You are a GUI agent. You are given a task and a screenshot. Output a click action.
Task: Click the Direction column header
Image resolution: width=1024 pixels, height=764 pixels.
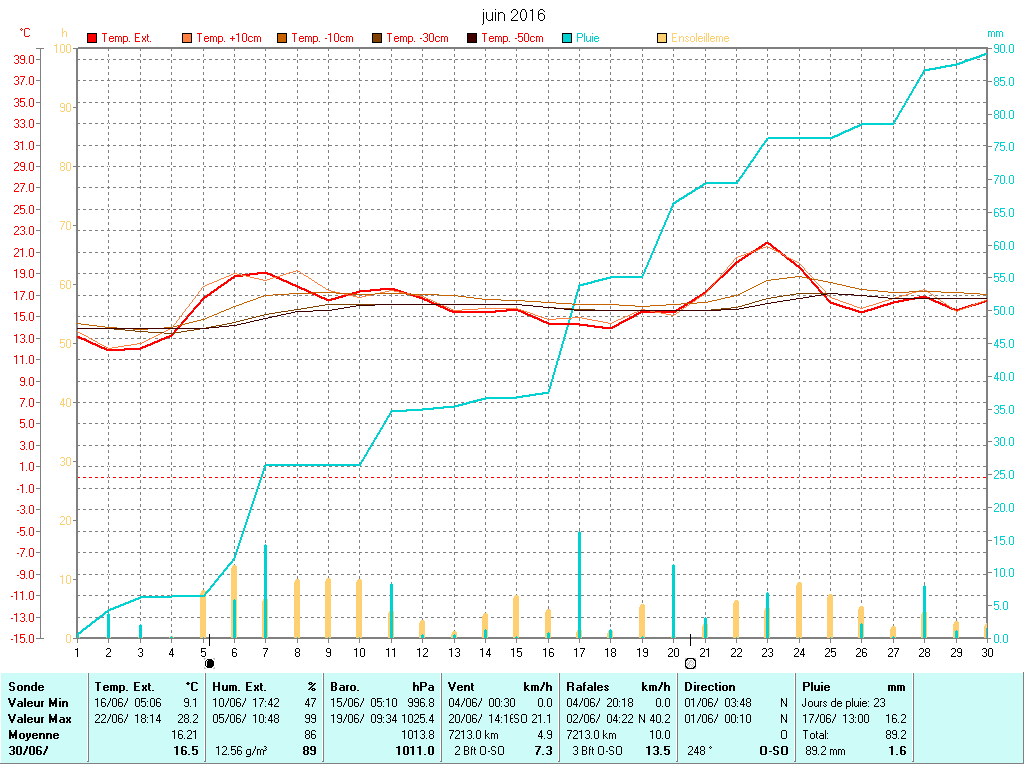710,687
